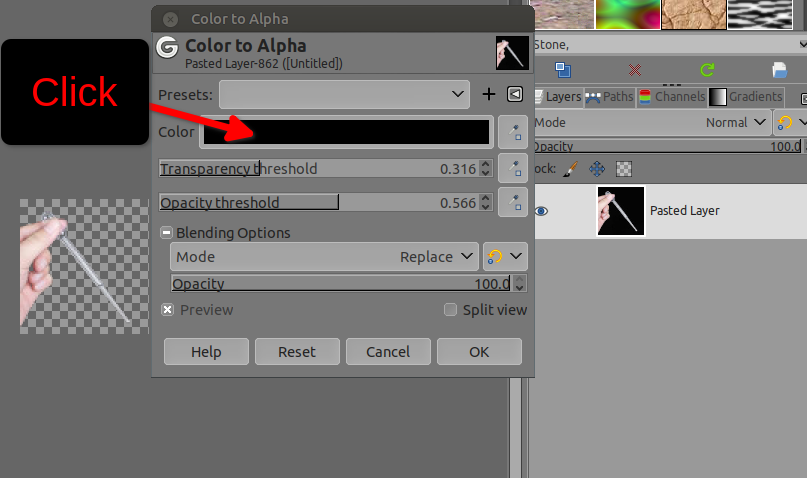Select the green rainbow pattern thumbnail
Image resolution: width=807 pixels, height=478 pixels.
[x=628, y=14]
